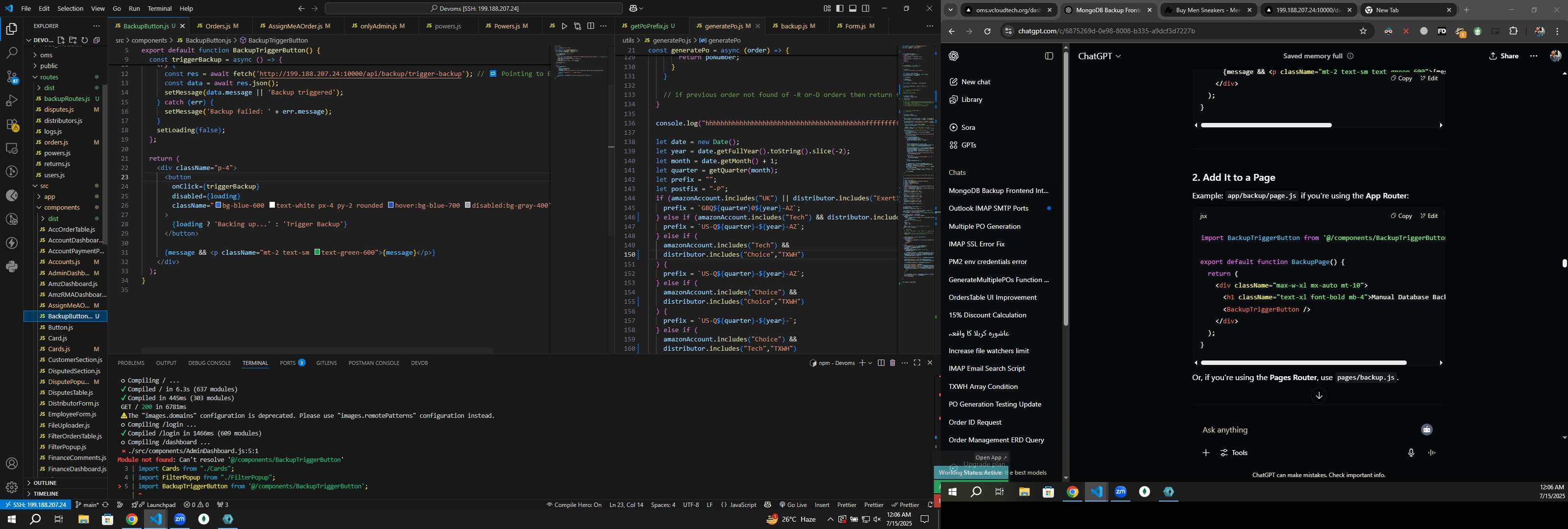
Task: Toggle the ChatGPT sidebar closed
Action: (x=1049, y=56)
